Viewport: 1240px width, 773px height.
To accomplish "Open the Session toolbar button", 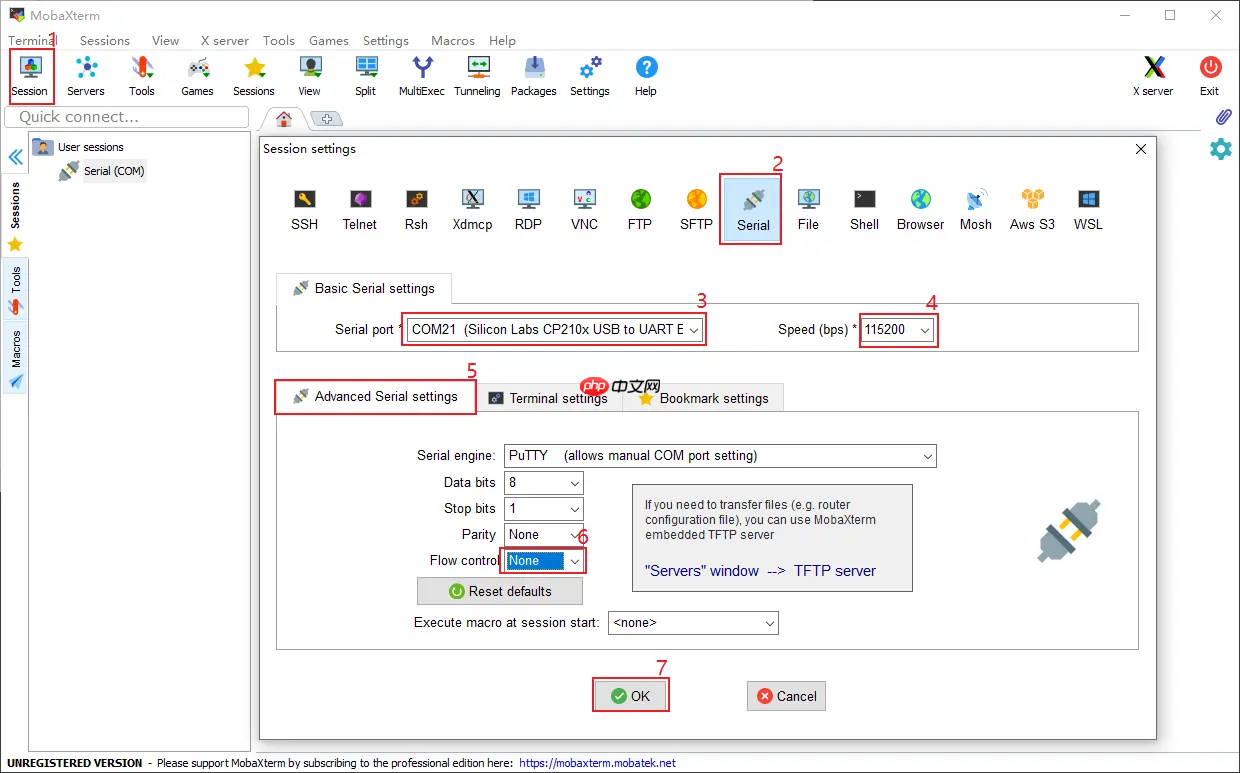I will pyautogui.click(x=30, y=76).
